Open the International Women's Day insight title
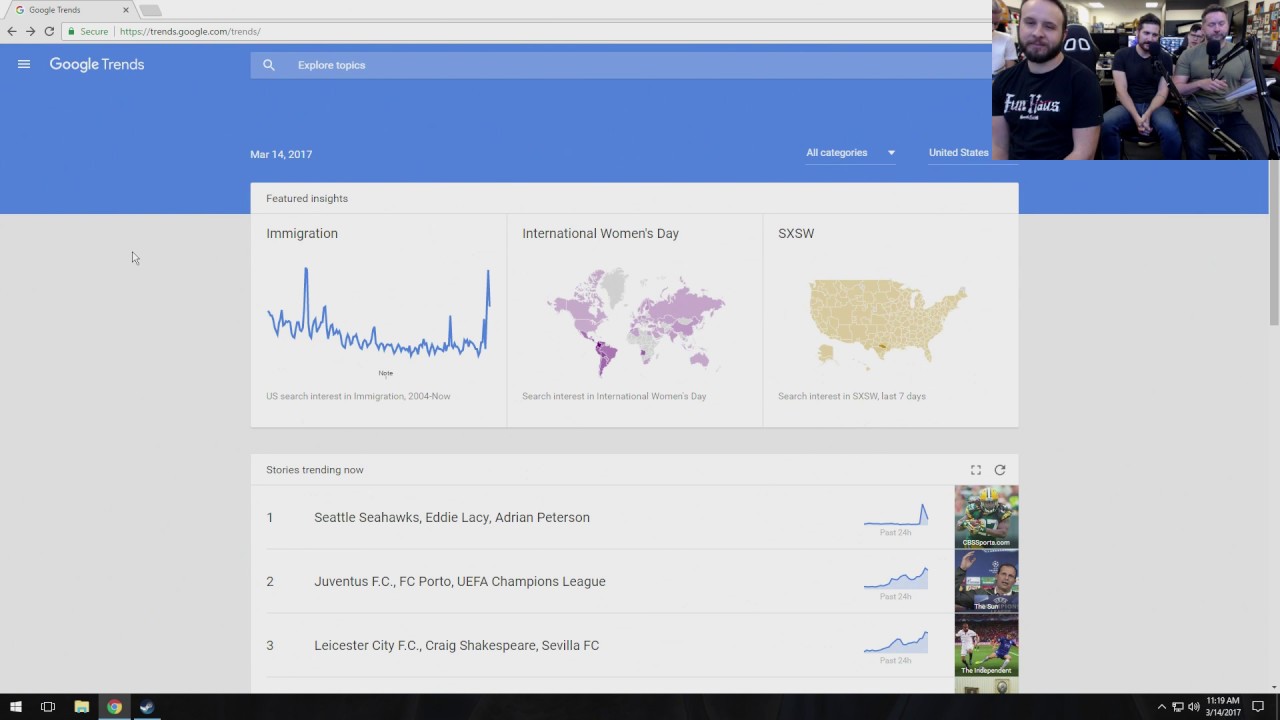 600,233
